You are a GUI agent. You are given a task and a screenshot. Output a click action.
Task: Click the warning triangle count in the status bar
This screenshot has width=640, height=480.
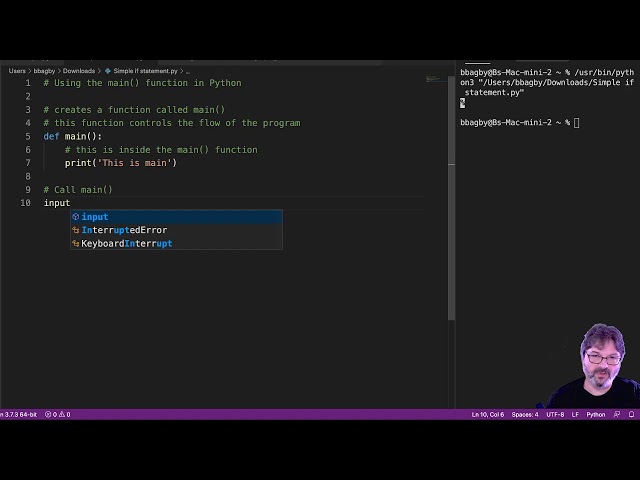coord(65,414)
